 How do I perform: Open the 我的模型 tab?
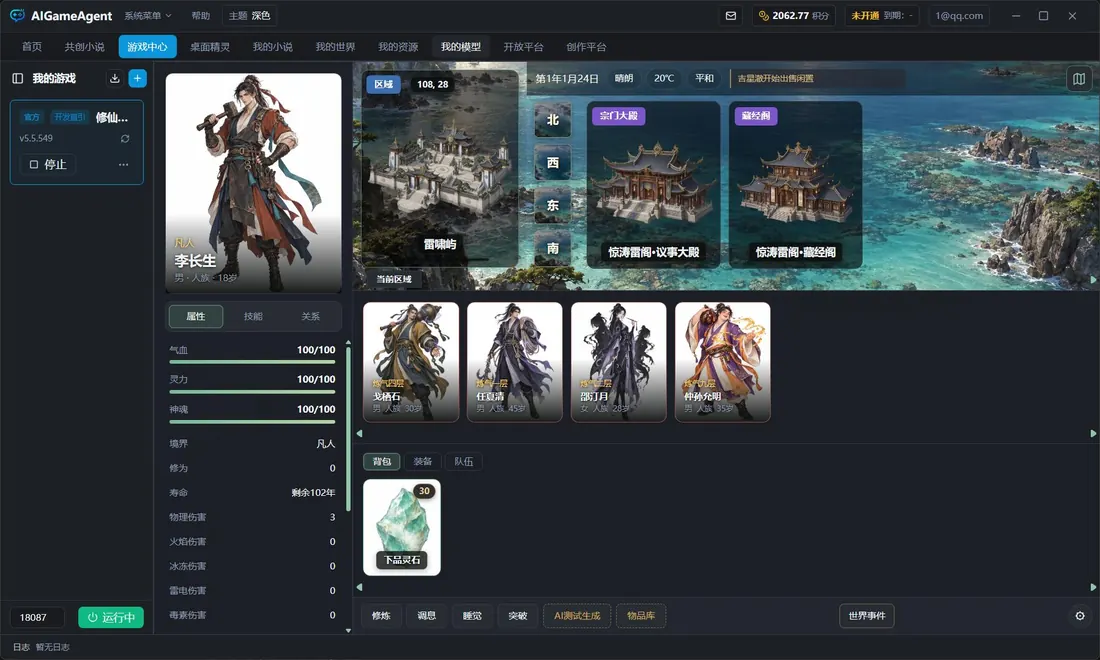click(461, 46)
